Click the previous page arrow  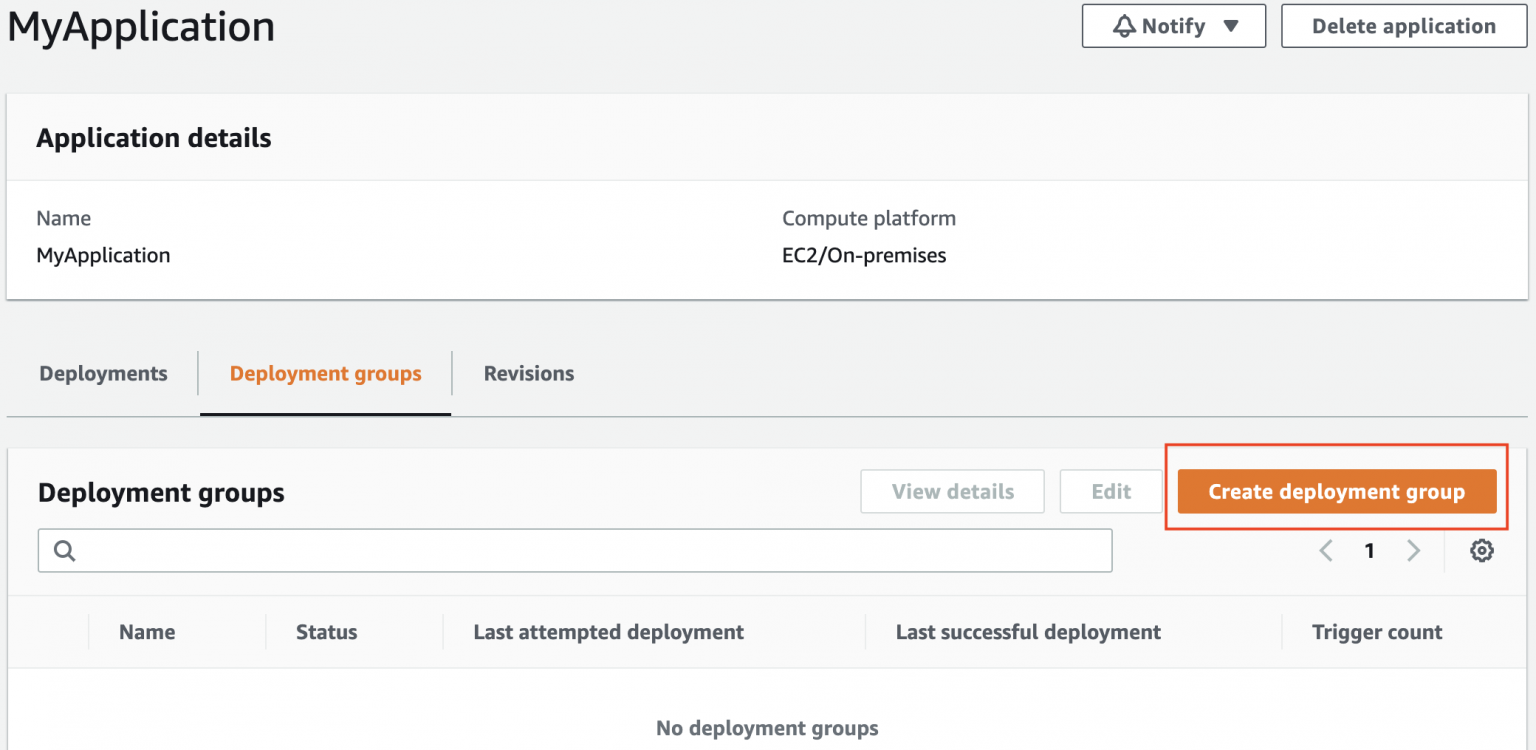click(1325, 550)
